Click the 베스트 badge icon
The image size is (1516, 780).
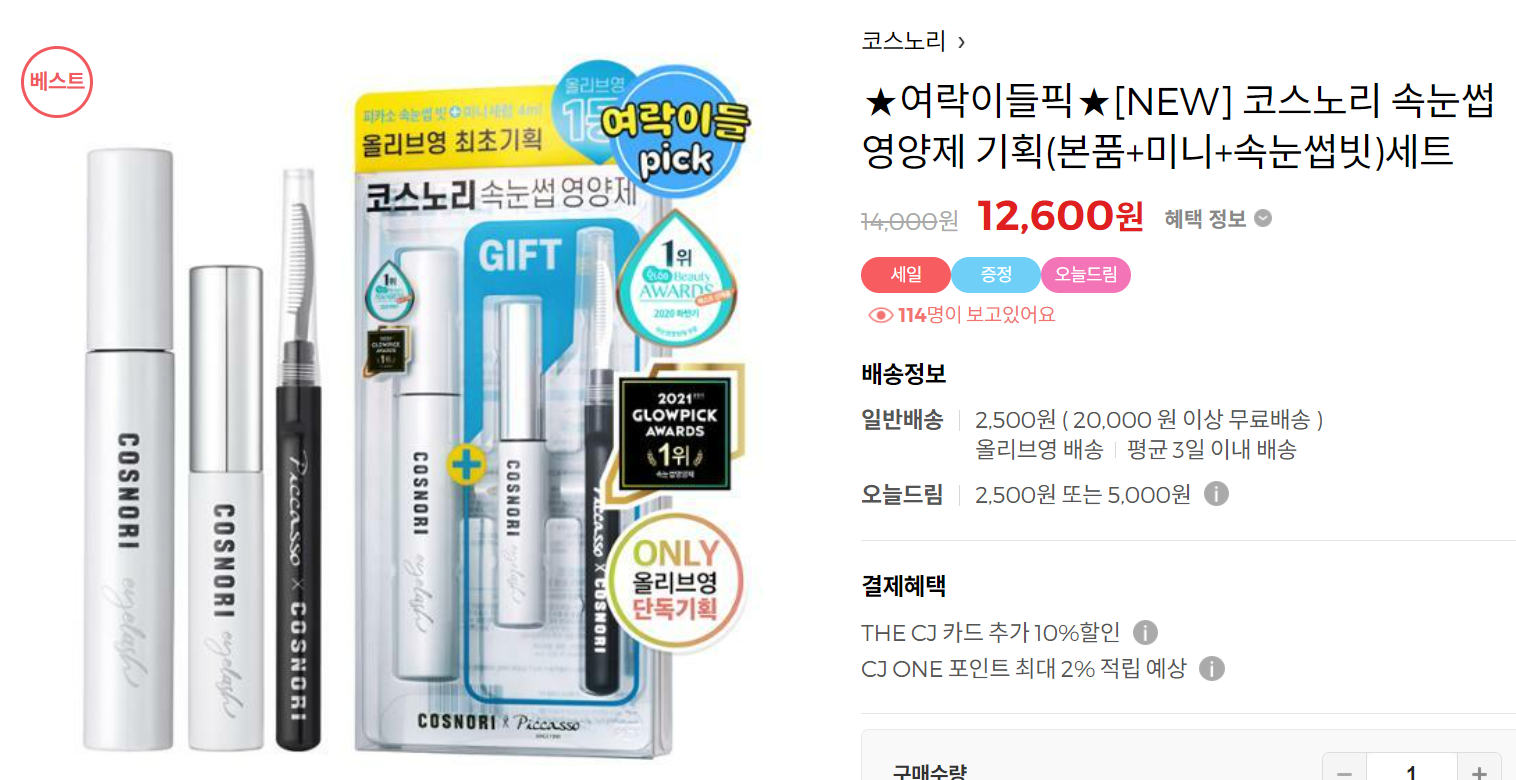[x=57, y=82]
